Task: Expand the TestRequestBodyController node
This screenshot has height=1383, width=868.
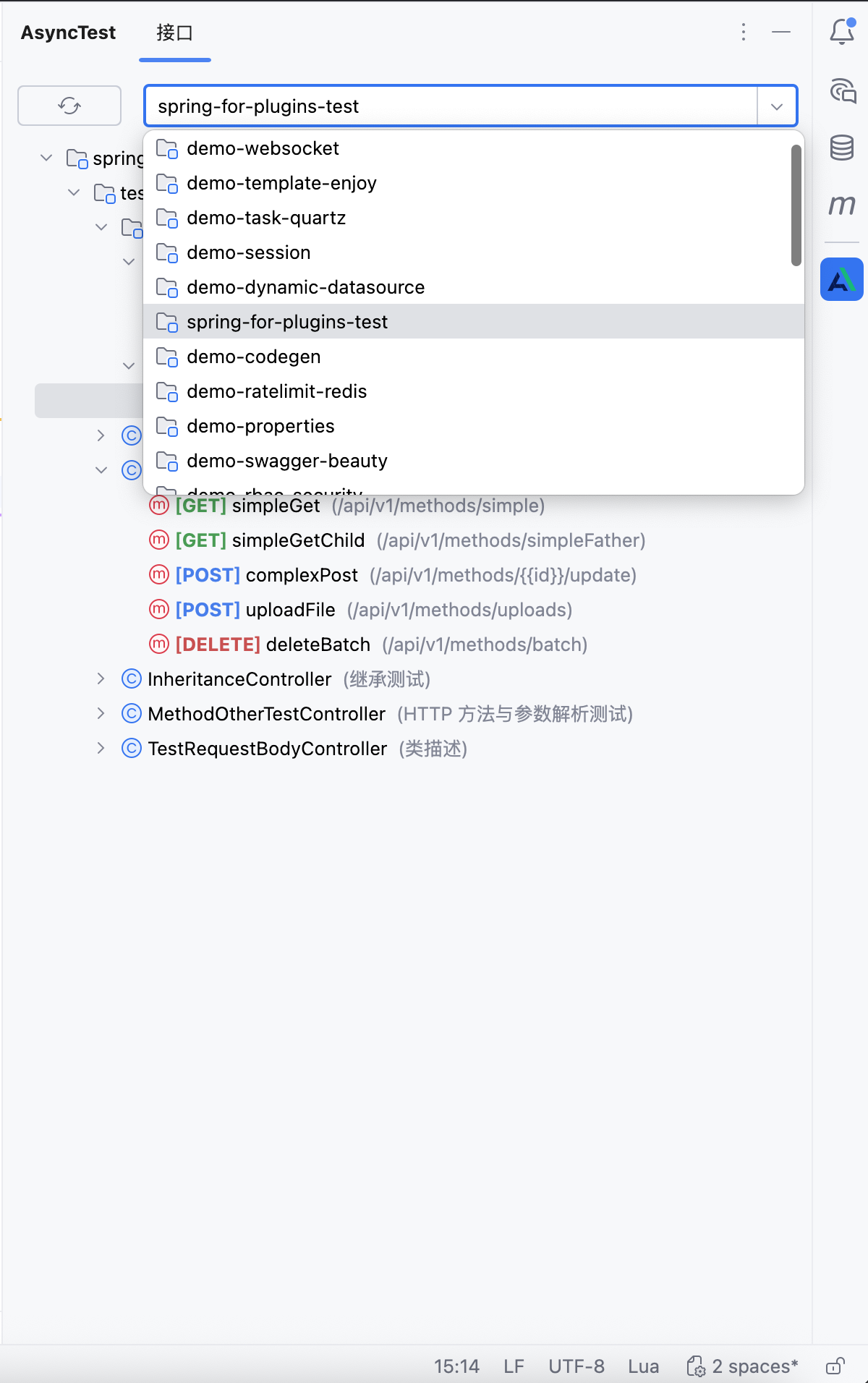Action: [x=101, y=748]
